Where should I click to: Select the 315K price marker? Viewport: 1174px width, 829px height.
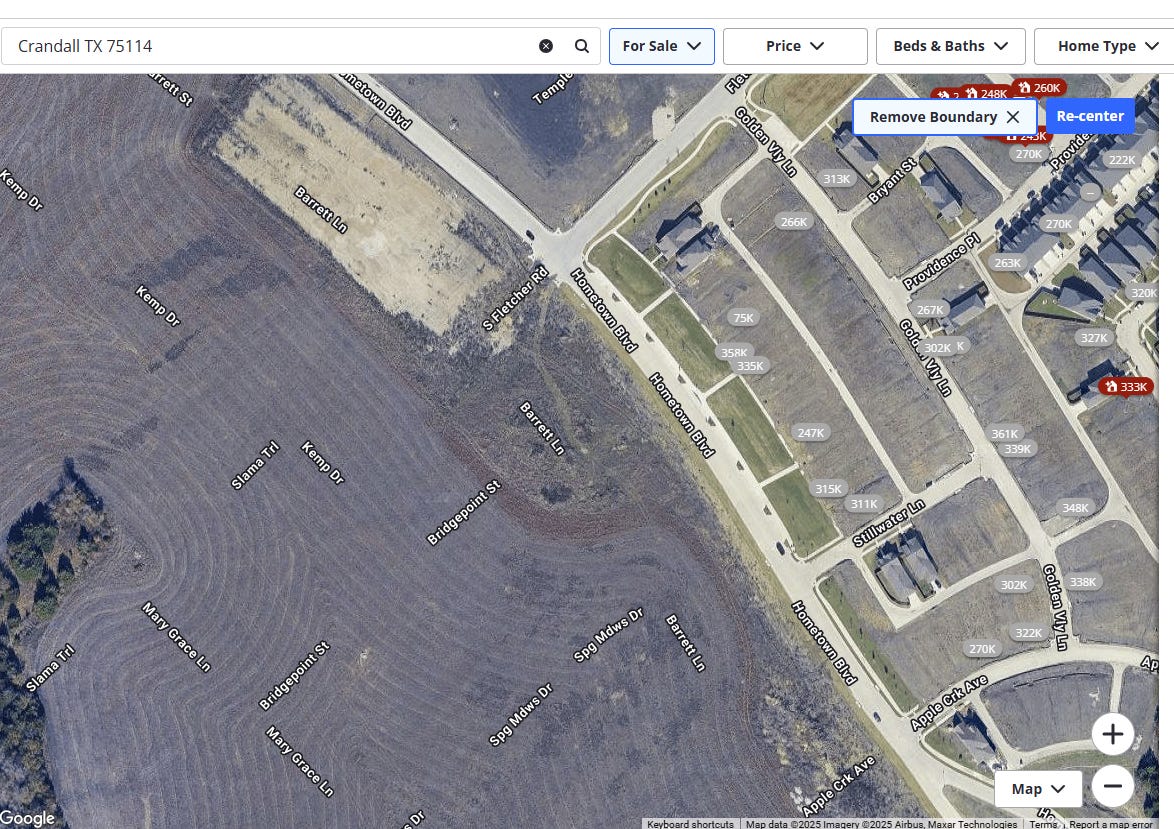tap(828, 488)
